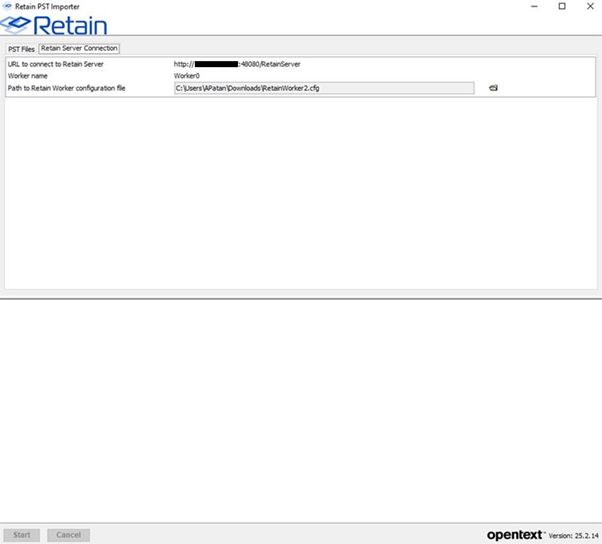Click the Start button
Viewport: 602px width, 544px height.
tap(22, 535)
